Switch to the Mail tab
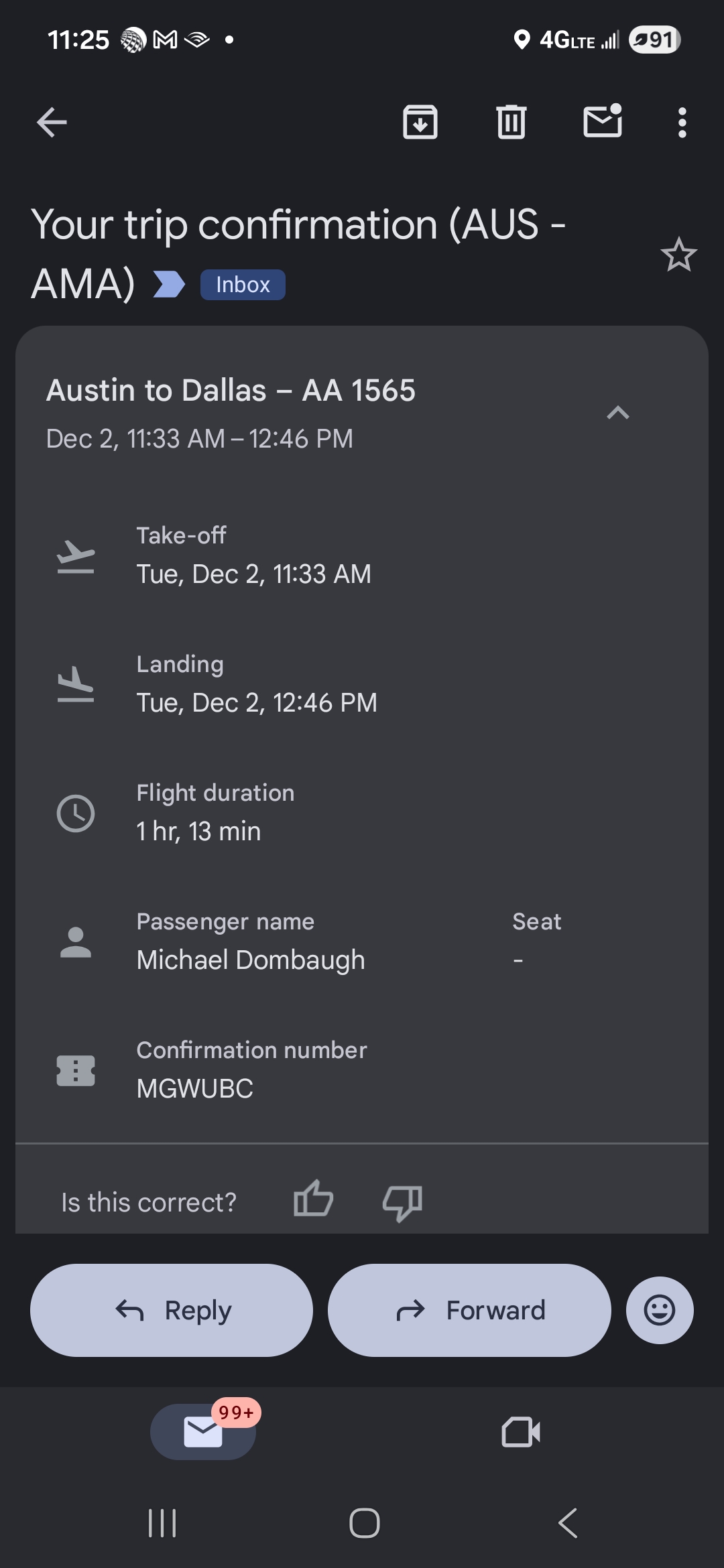This screenshot has width=724, height=1568. pos(203,1432)
